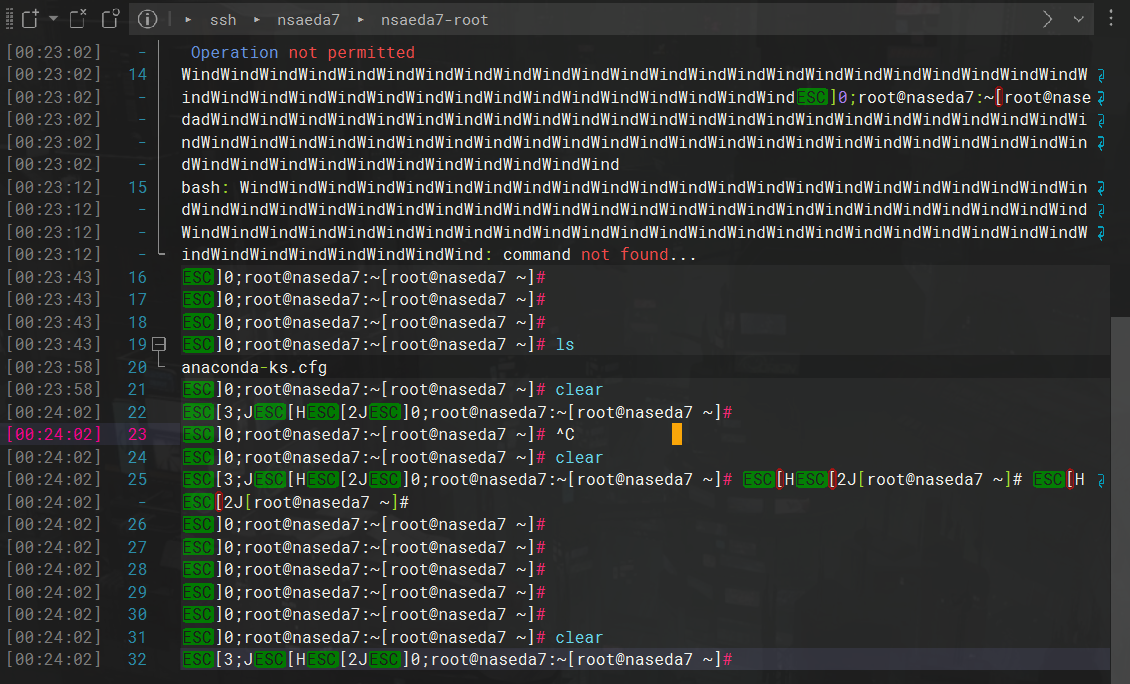Select the nsaeda7 breadcrumb segment
The height and width of the screenshot is (684, 1130).
[308, 19]
